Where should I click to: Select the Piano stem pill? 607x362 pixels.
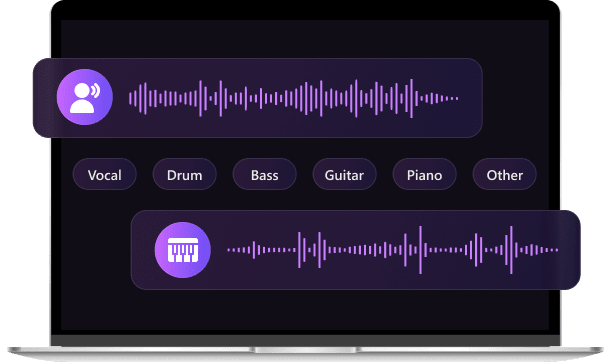click(x=424, y=174)
